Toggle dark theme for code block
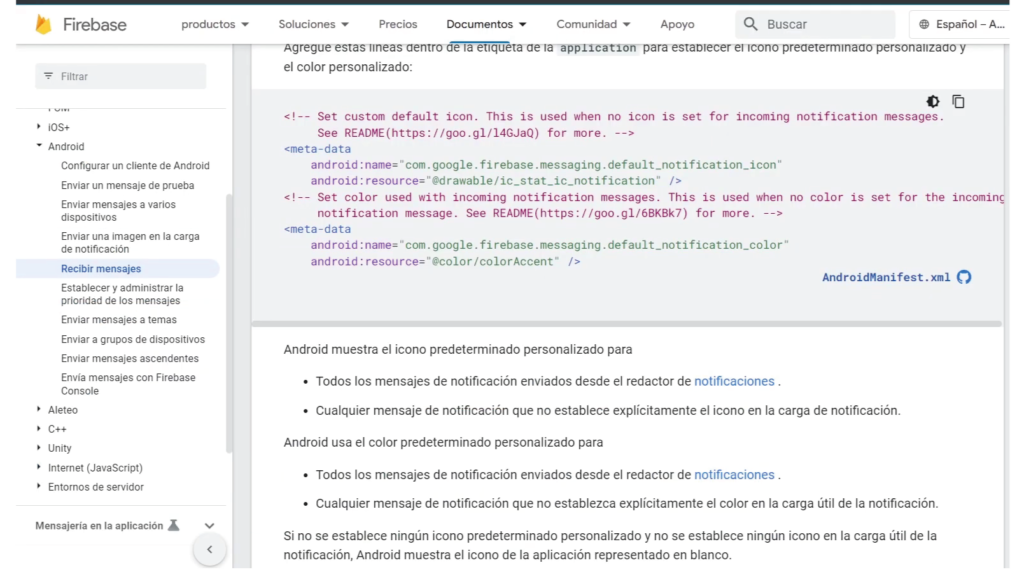This screenshot has height=572, width=1024. 933,102
